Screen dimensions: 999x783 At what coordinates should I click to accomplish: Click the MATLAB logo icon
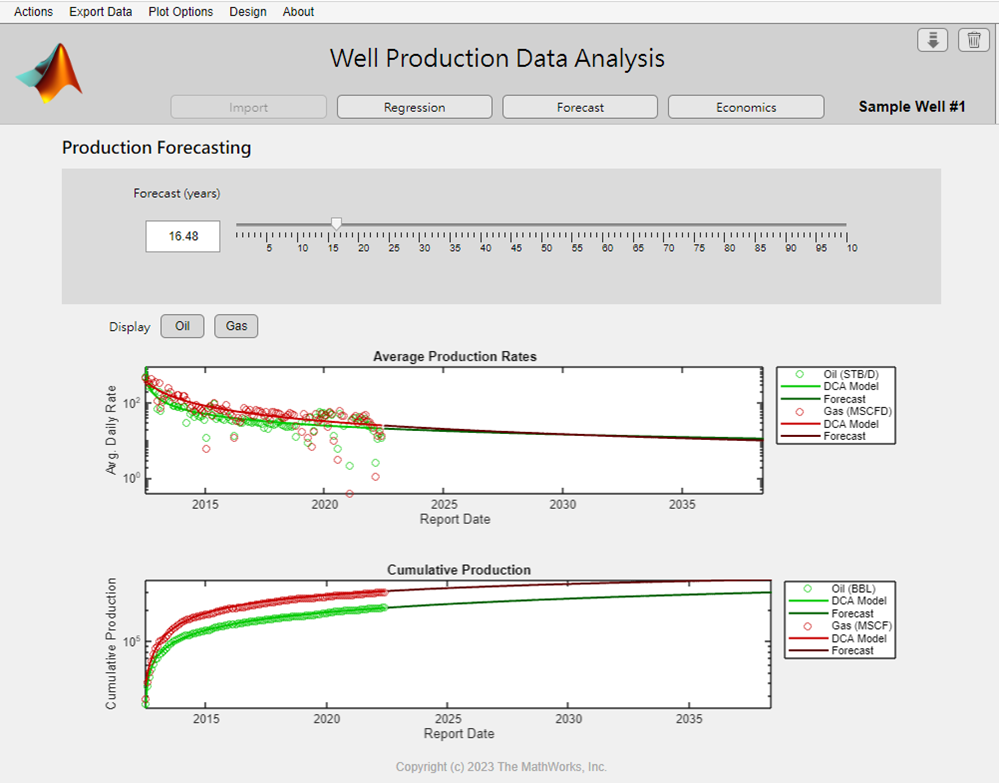tap(48, 75)
